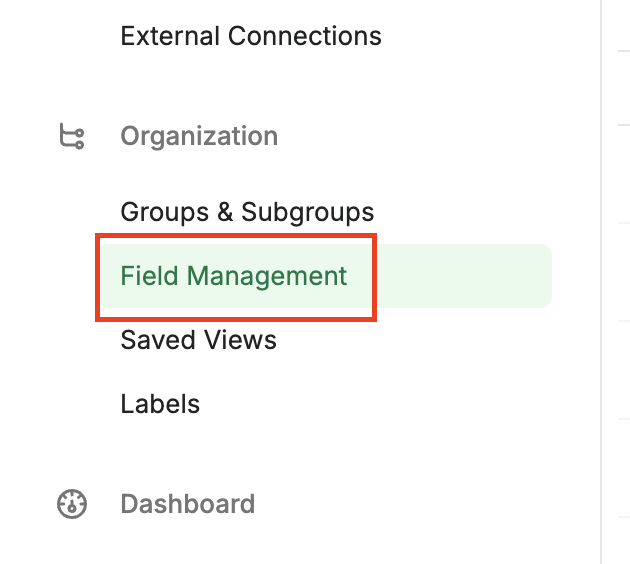The image size is (630, 564).
Task: Click the Dashboard gauge icon
Action: pyautogui.click(x=72, y=504)
